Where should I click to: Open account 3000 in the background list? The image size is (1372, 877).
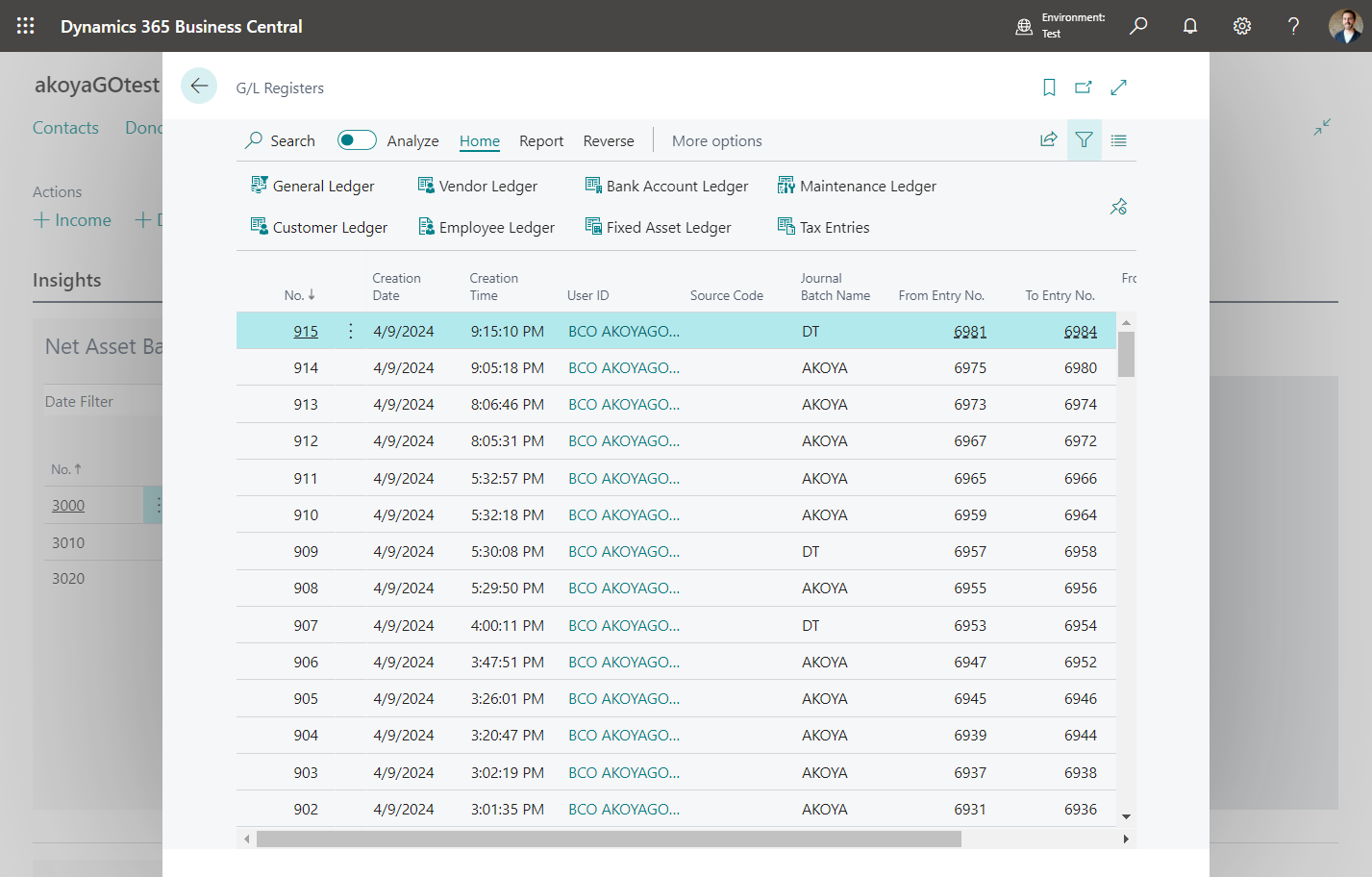[68, 505]
